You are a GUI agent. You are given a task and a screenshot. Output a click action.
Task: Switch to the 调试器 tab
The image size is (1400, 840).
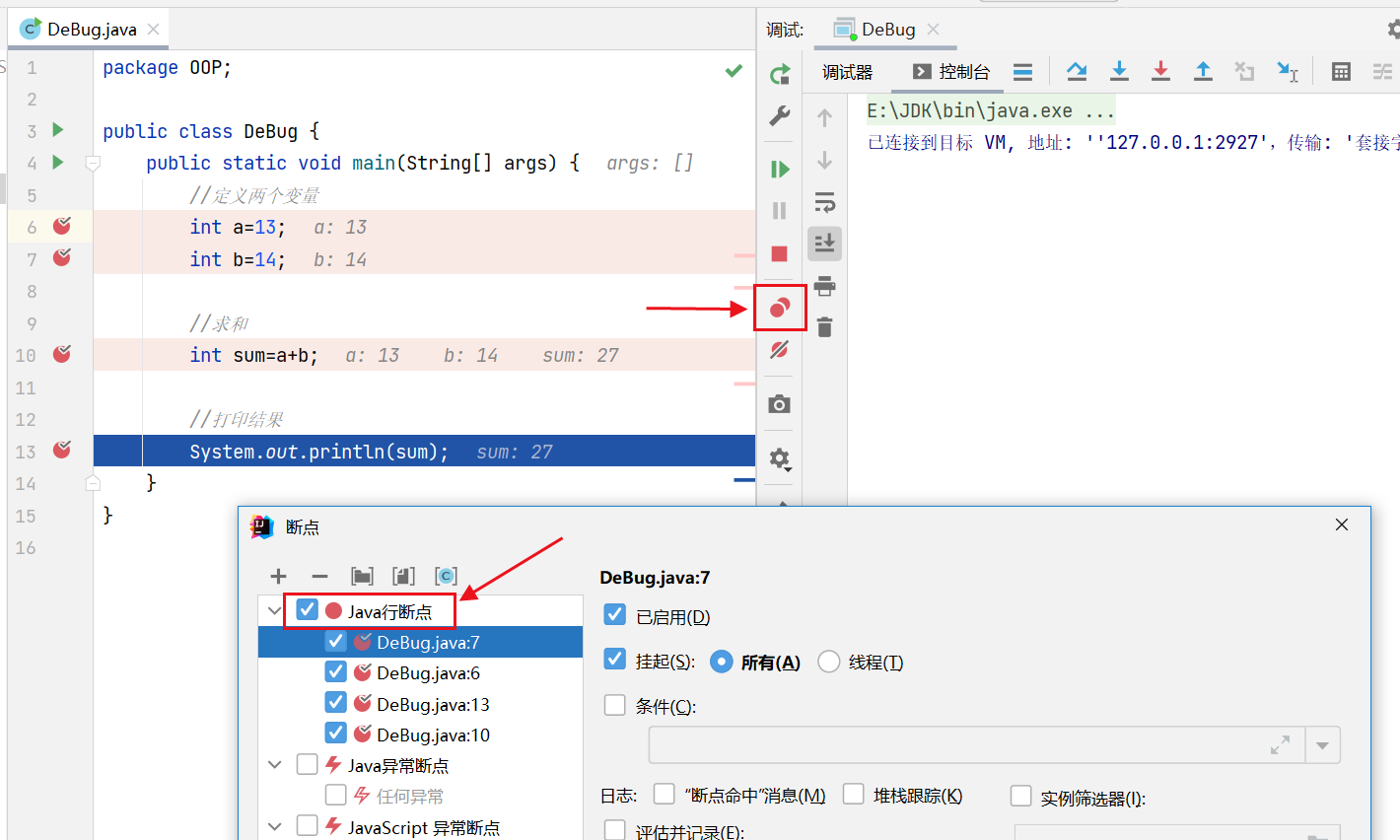coord(848,72)
